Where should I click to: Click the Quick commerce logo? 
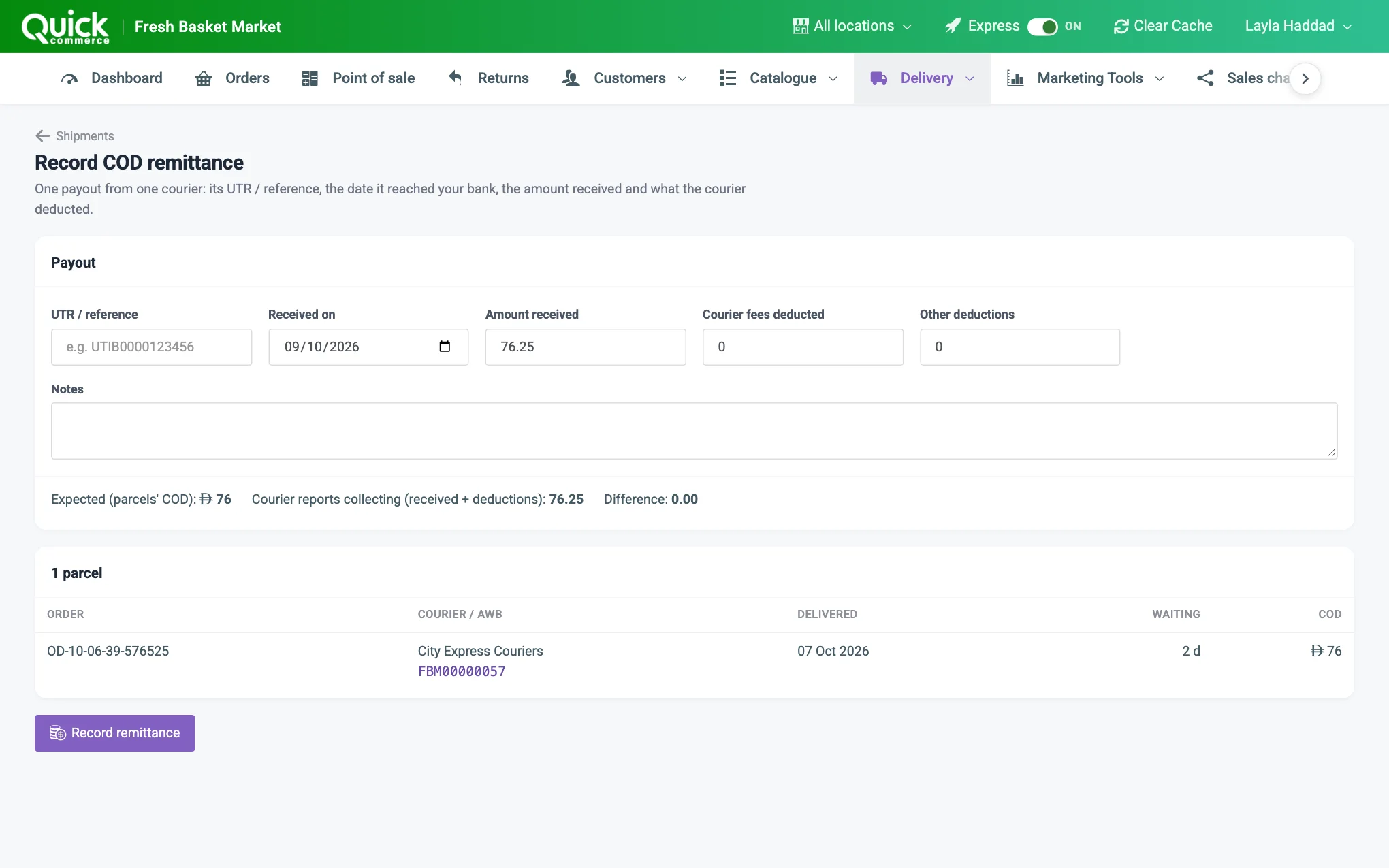point(65,27)
